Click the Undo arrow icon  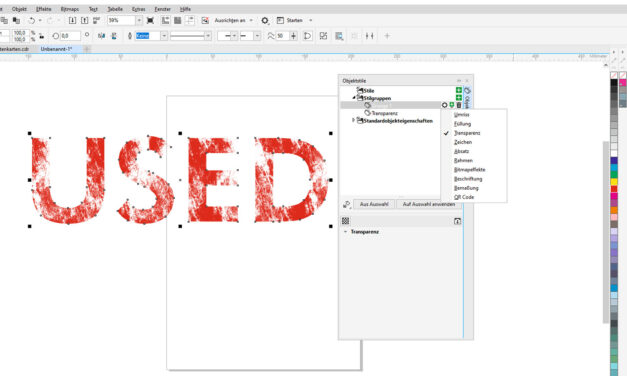(31, 20)
